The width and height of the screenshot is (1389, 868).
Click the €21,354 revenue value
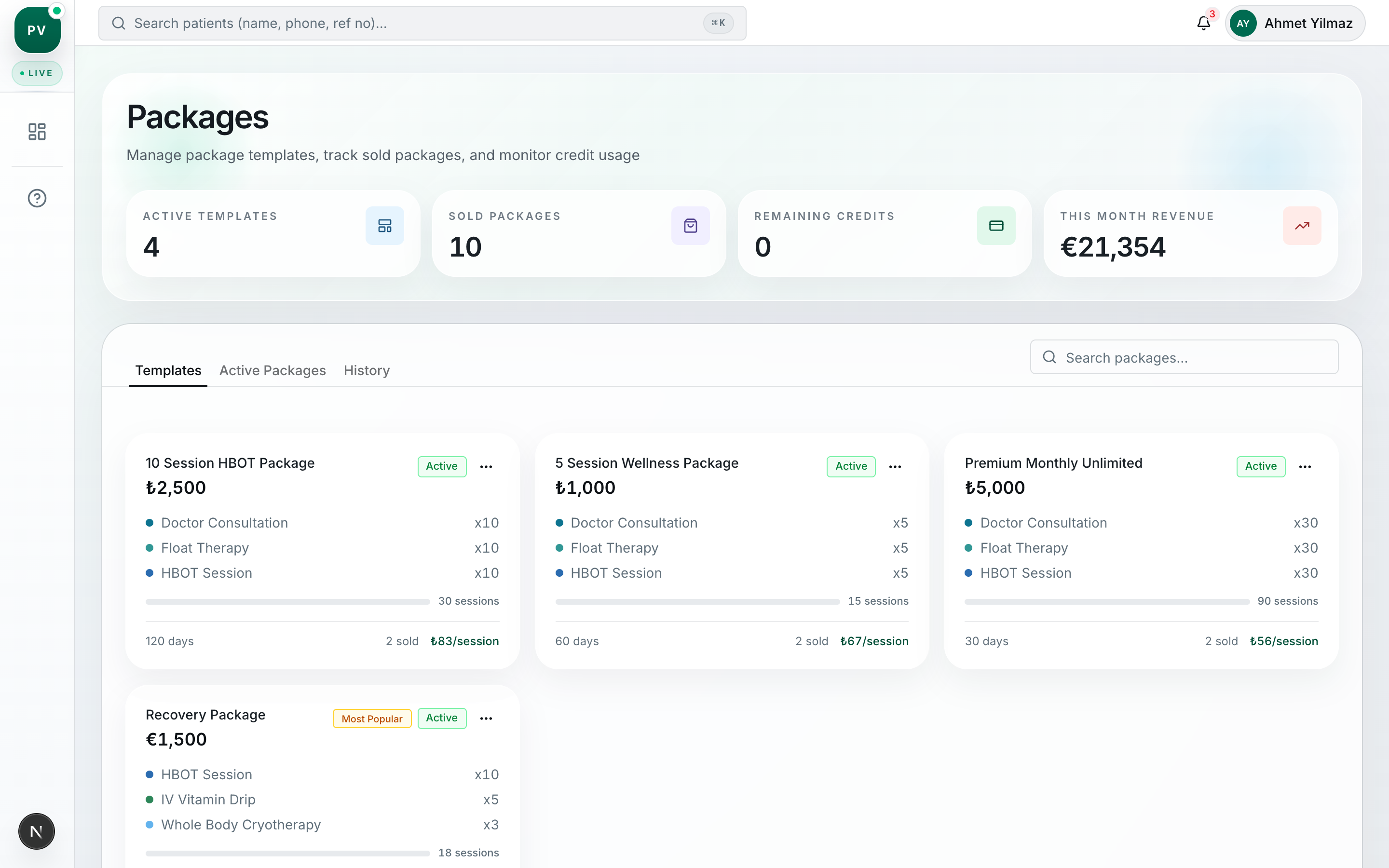[1113, 247]
